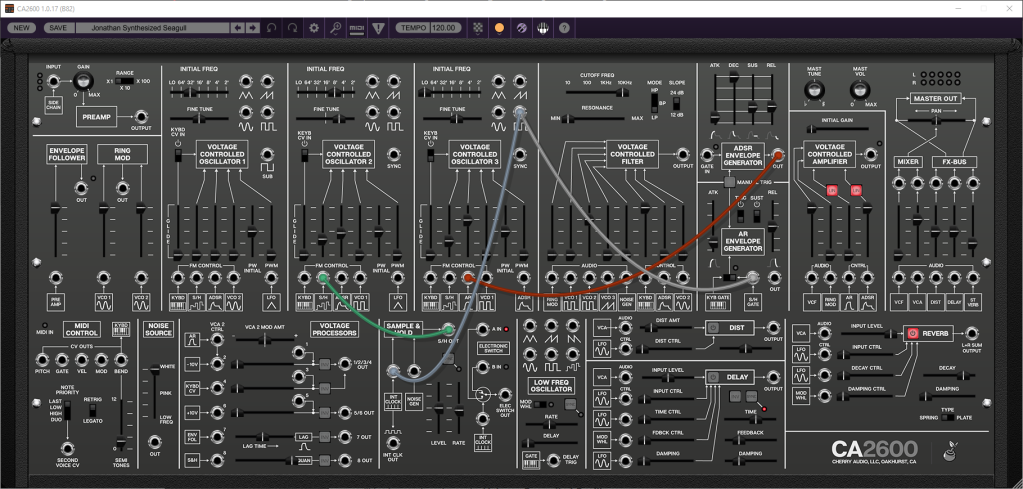This screenshot has width=1023, height=489.
Task: Click the Voltage Controlled Filter output jack
Action: pos(684,155)
